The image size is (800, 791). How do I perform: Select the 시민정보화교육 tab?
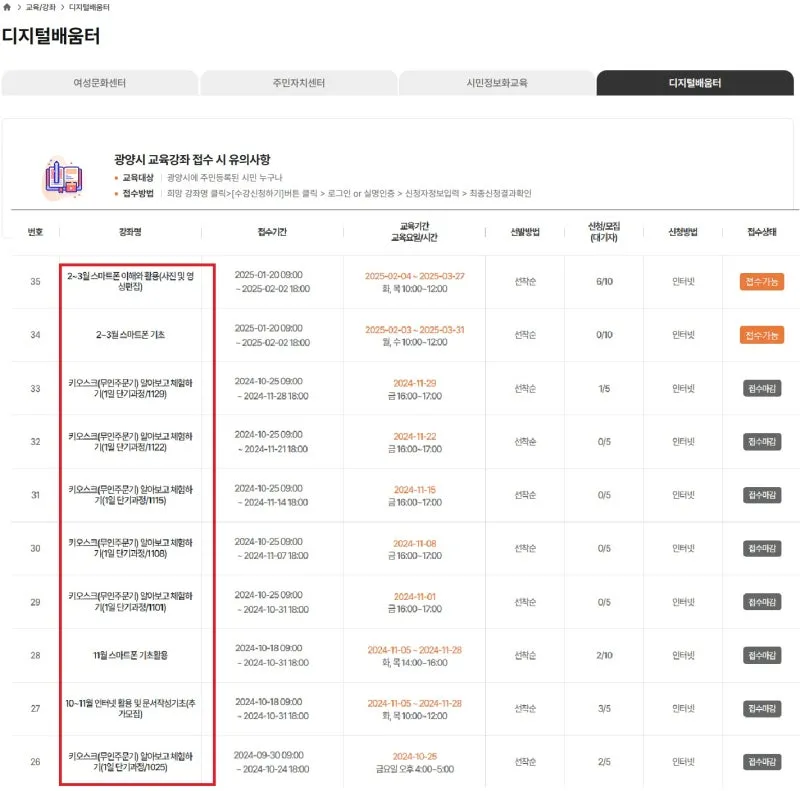click(x=497, y=83)
